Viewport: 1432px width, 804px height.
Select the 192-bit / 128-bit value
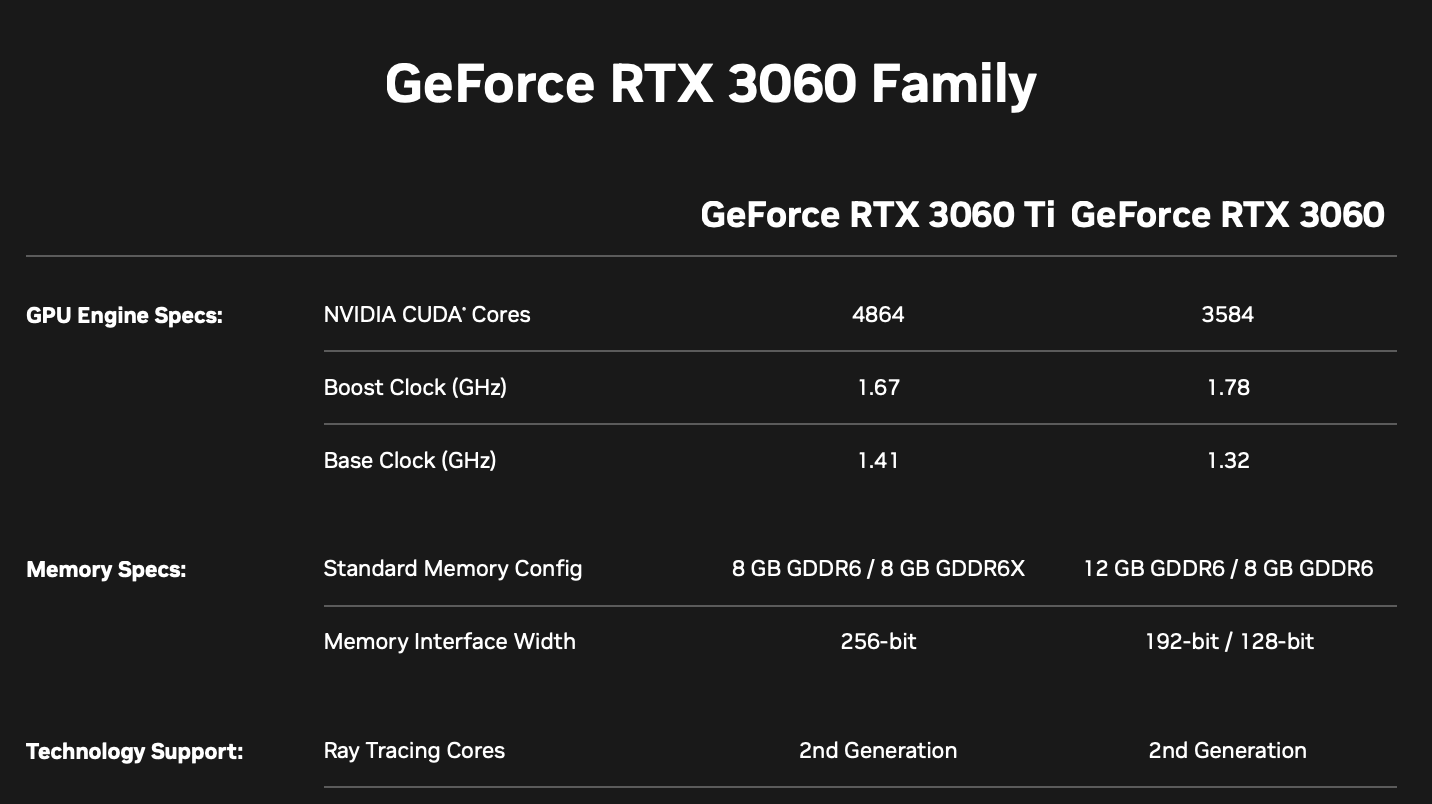[1229, 641]
